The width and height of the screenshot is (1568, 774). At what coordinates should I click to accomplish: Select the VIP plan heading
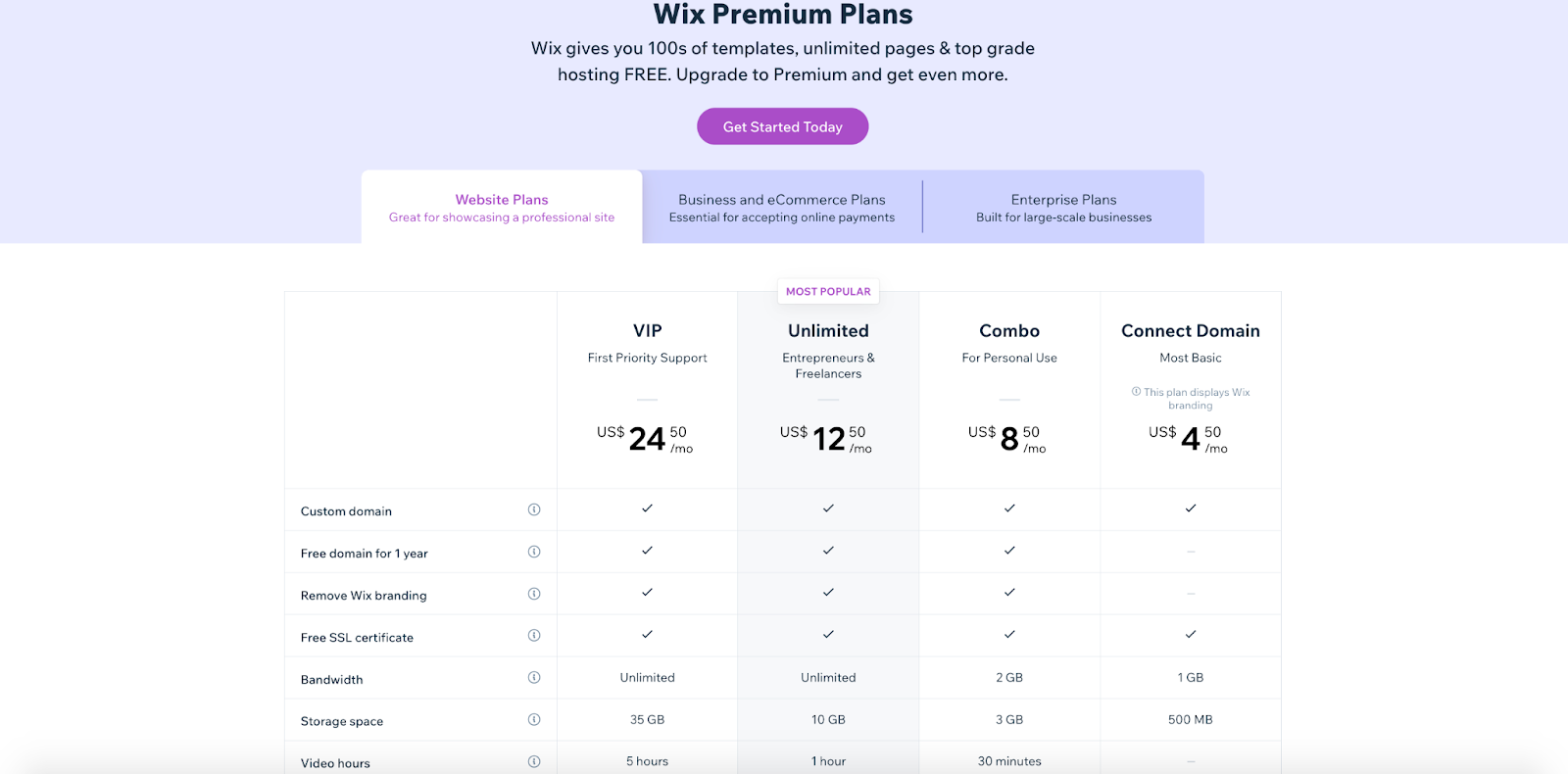pos(647,331)
